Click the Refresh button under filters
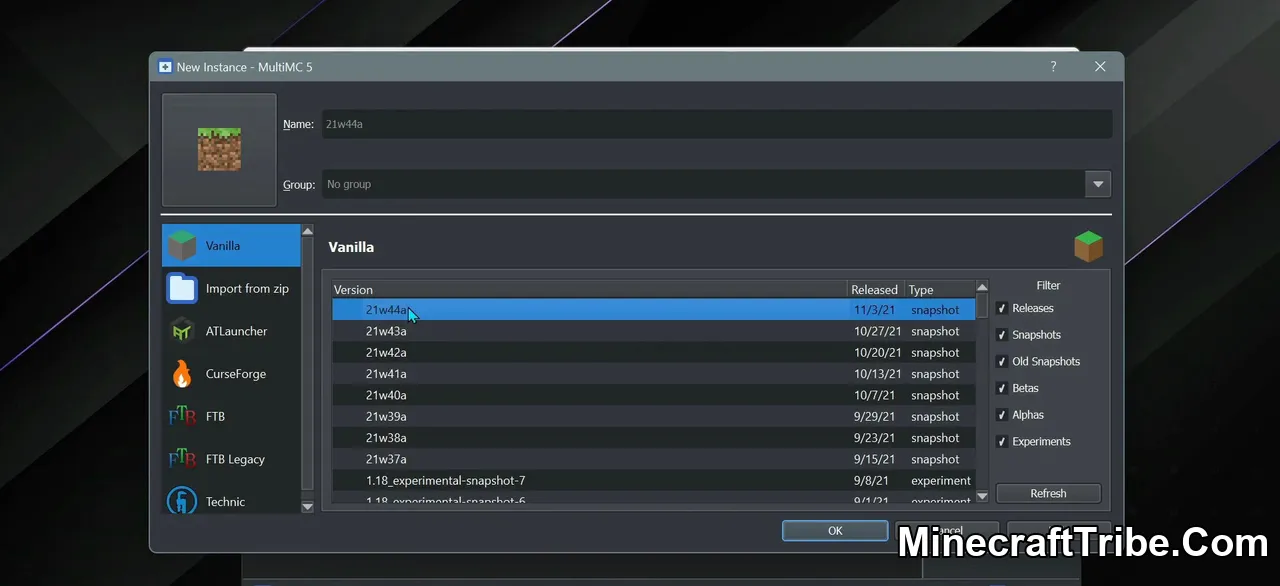 [x=1048, y=493]
